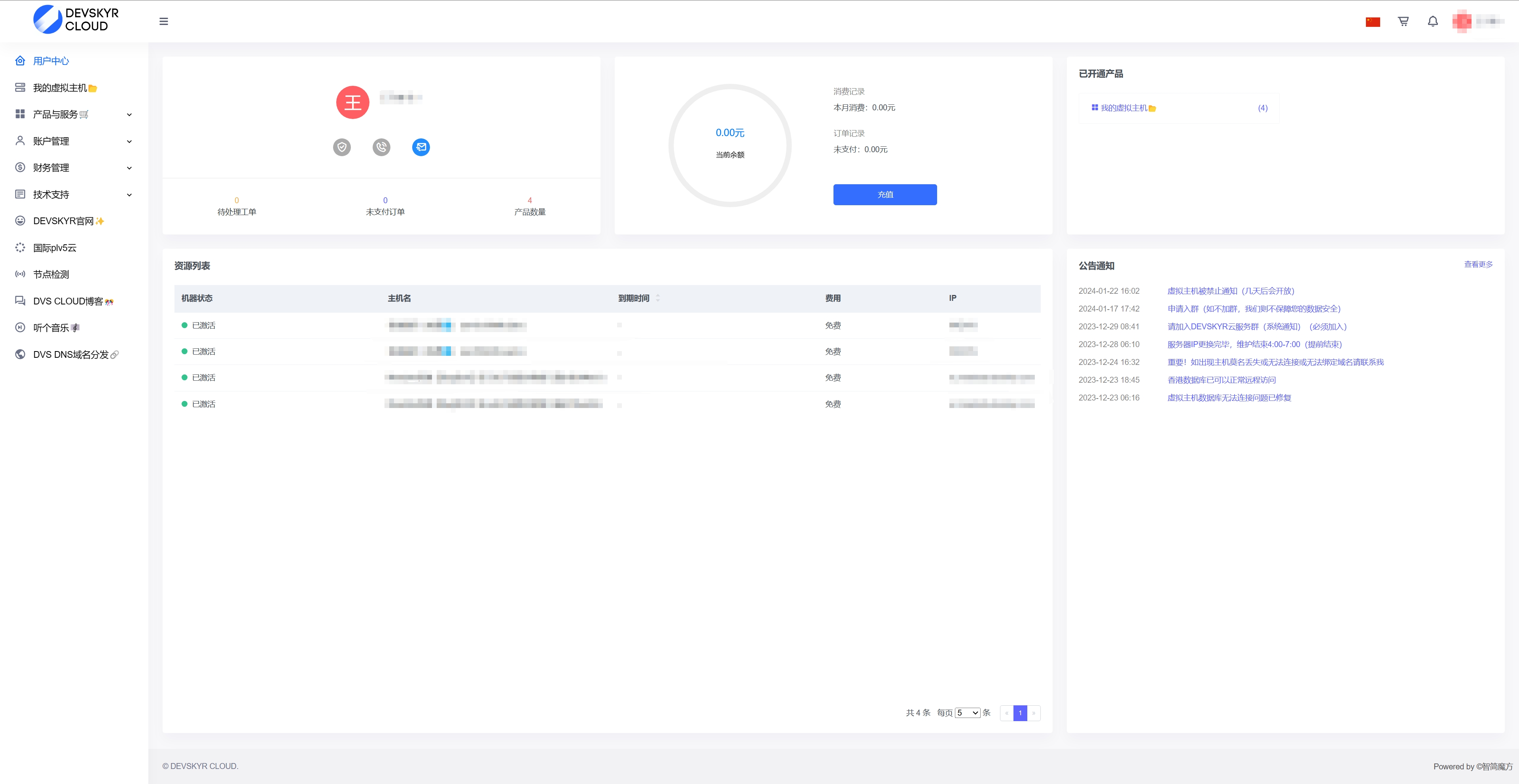The image size is (1519, 784).
Task: Click the red 王 avatar circle
Action: point(352,102)
